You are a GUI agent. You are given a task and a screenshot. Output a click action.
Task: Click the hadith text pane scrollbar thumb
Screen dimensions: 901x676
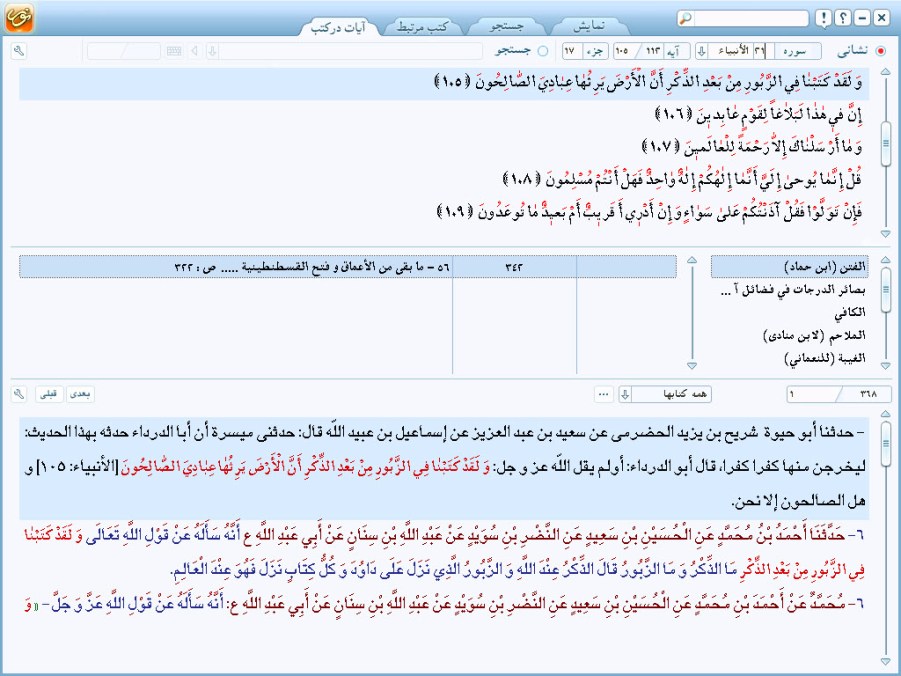tap(885, 443)
